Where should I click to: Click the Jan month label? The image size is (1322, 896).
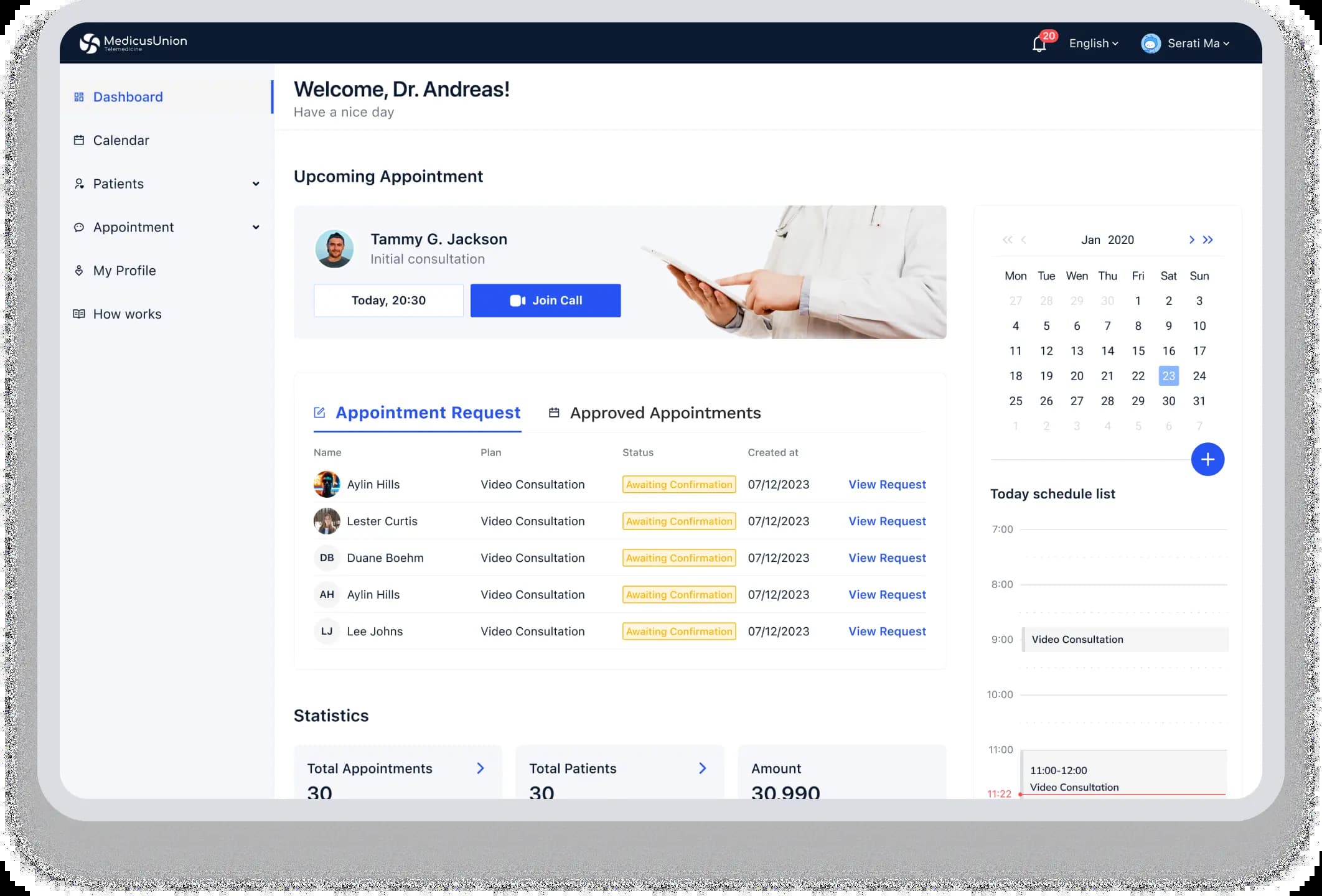point(1090,240)
